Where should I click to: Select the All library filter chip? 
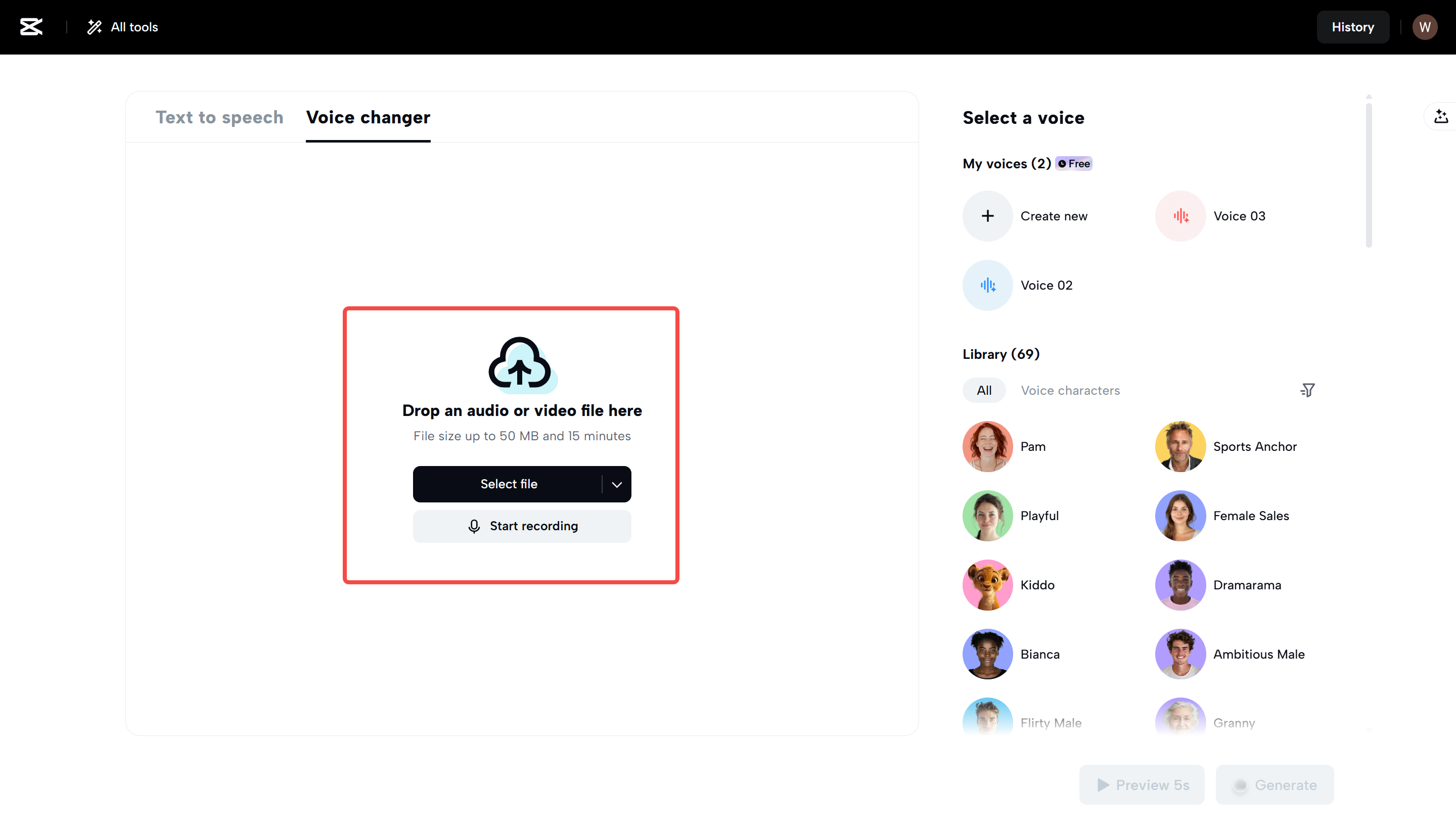(984, 390)
